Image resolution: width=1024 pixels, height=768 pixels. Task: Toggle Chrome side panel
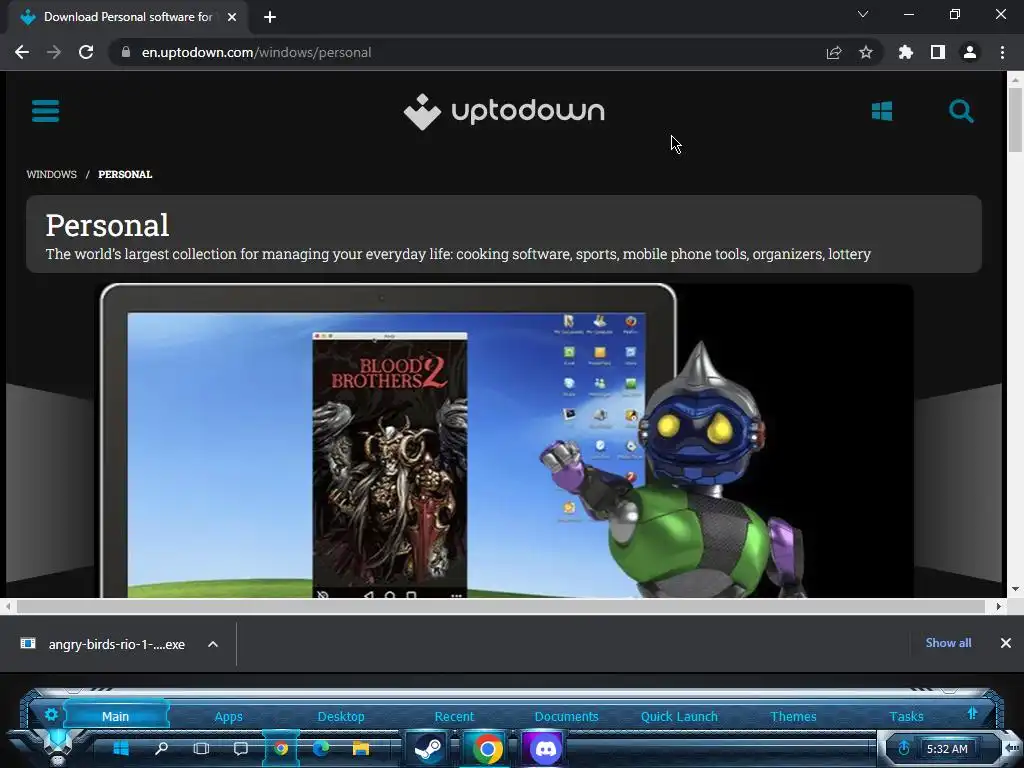tap(938, 52)
